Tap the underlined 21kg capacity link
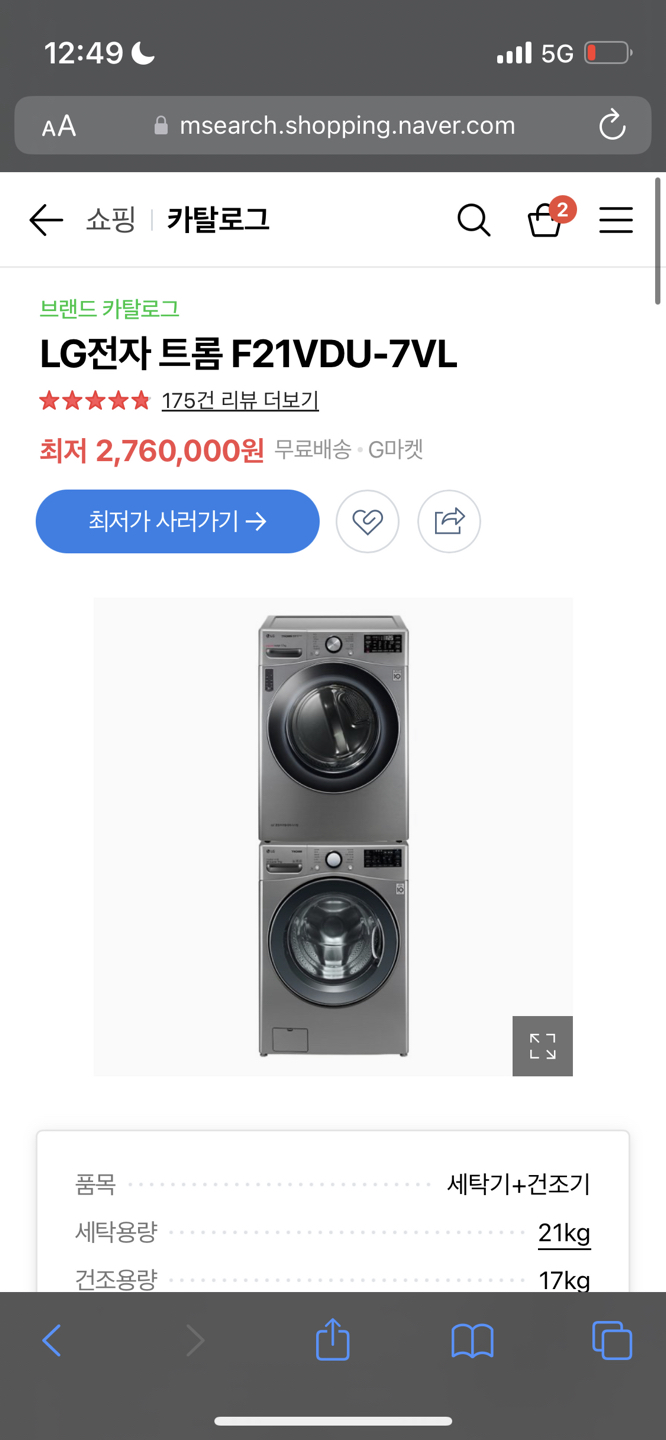The height and width of the screenshot is (1440, 666). point(564,1233)
